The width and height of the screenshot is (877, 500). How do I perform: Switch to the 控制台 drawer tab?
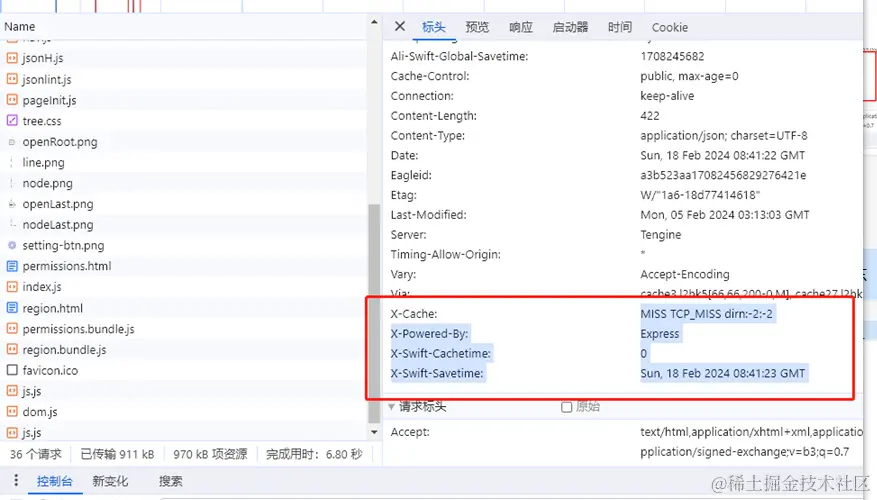pyautogui.click(x=55, y=481)
